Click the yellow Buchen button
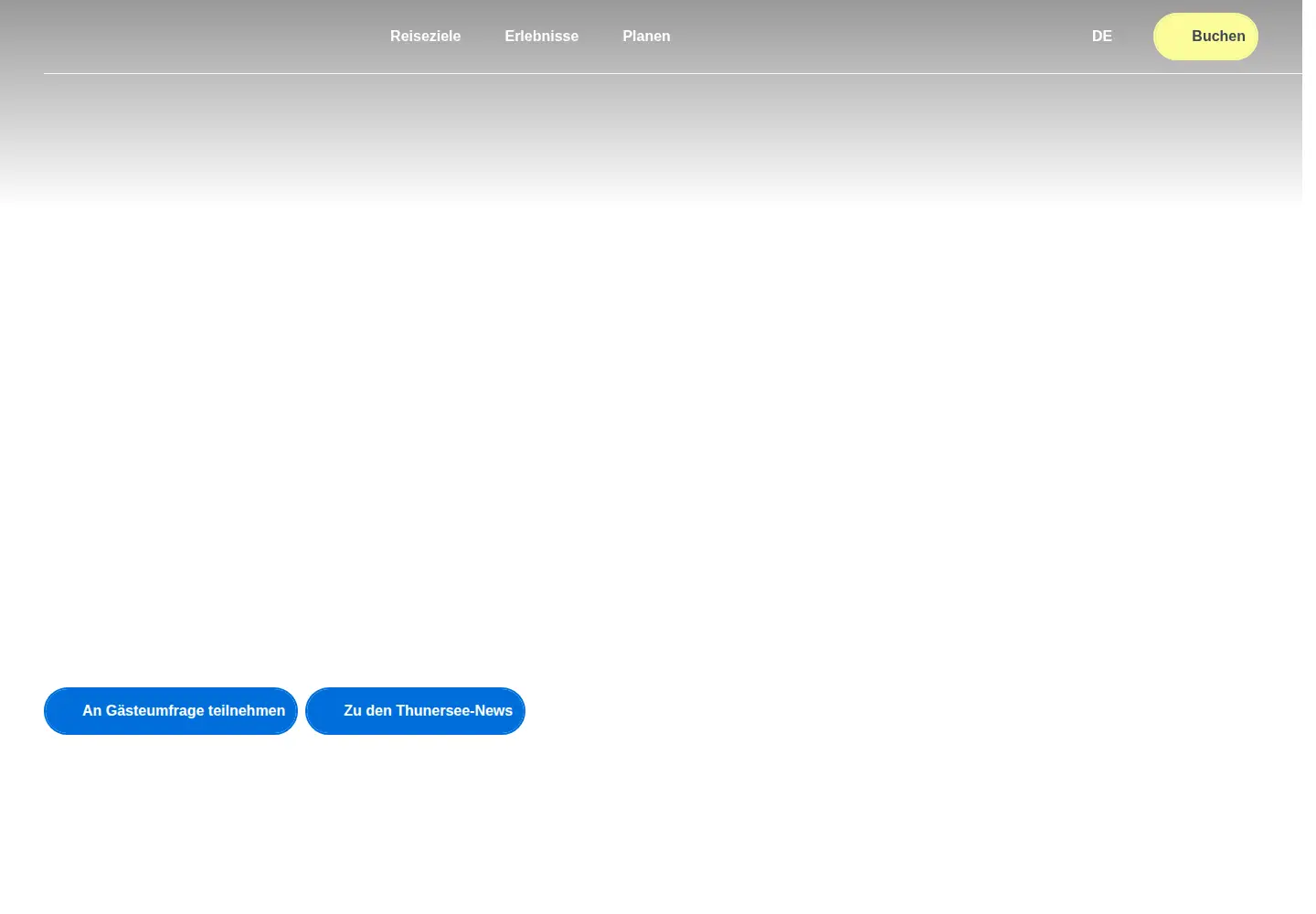 (1205, 37)
